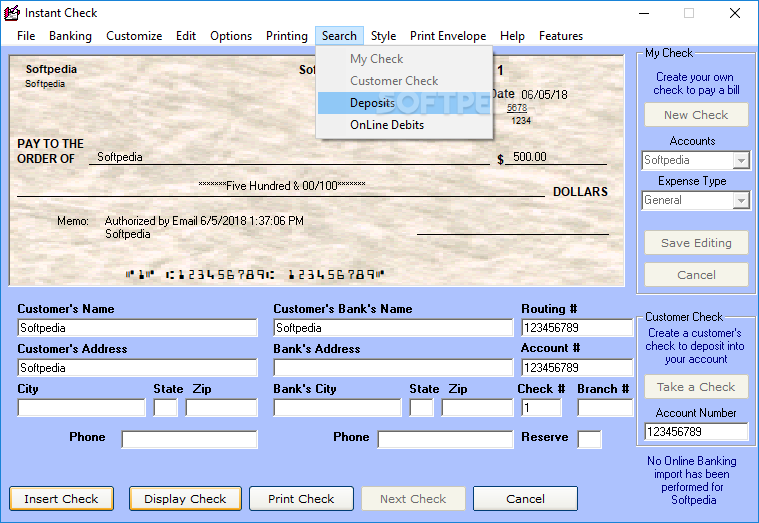759x523 pixels.
Task: Click the Customer's Address field
Action: (x=137, y=368)
